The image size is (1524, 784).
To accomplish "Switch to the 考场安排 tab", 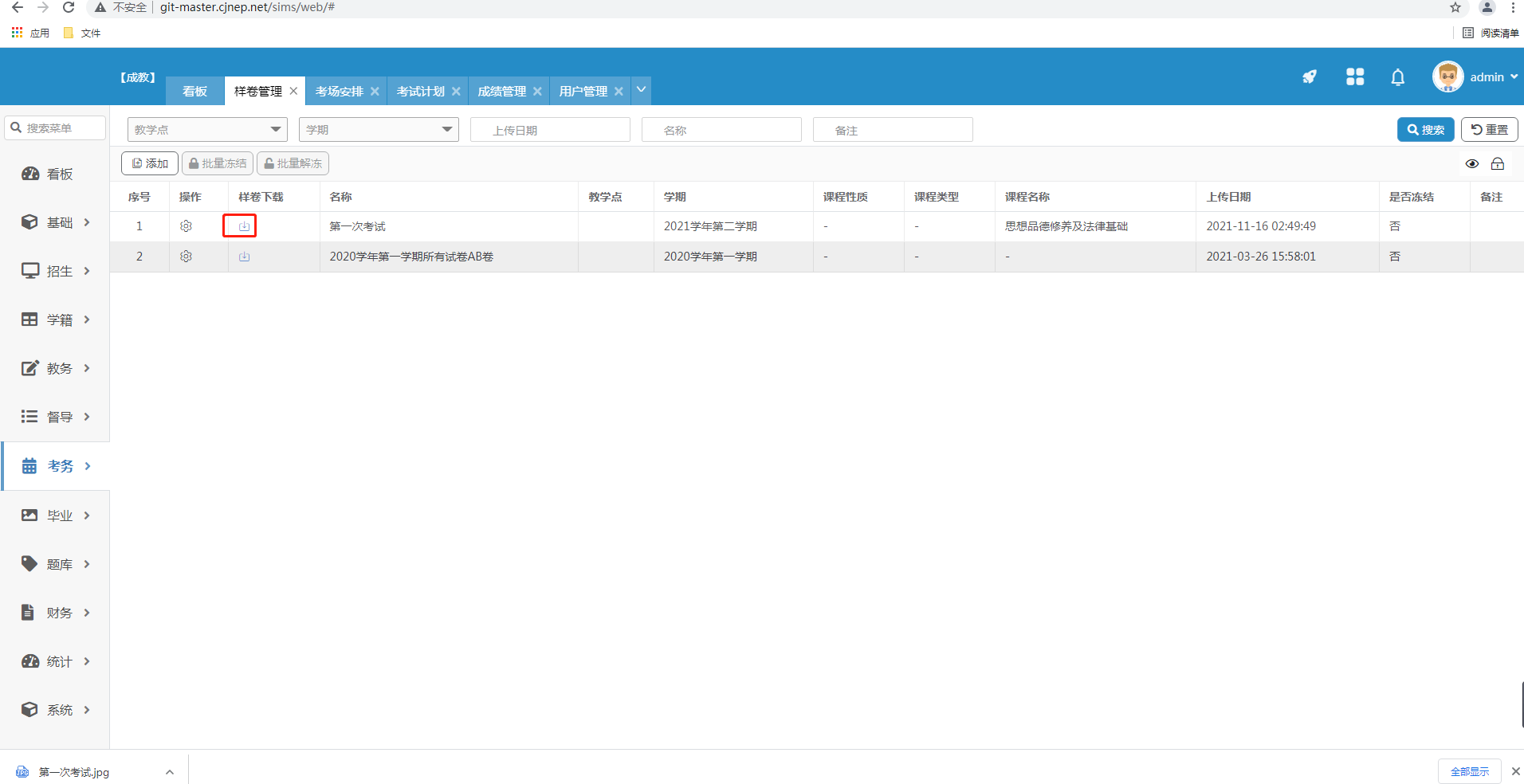I will 339,92.
